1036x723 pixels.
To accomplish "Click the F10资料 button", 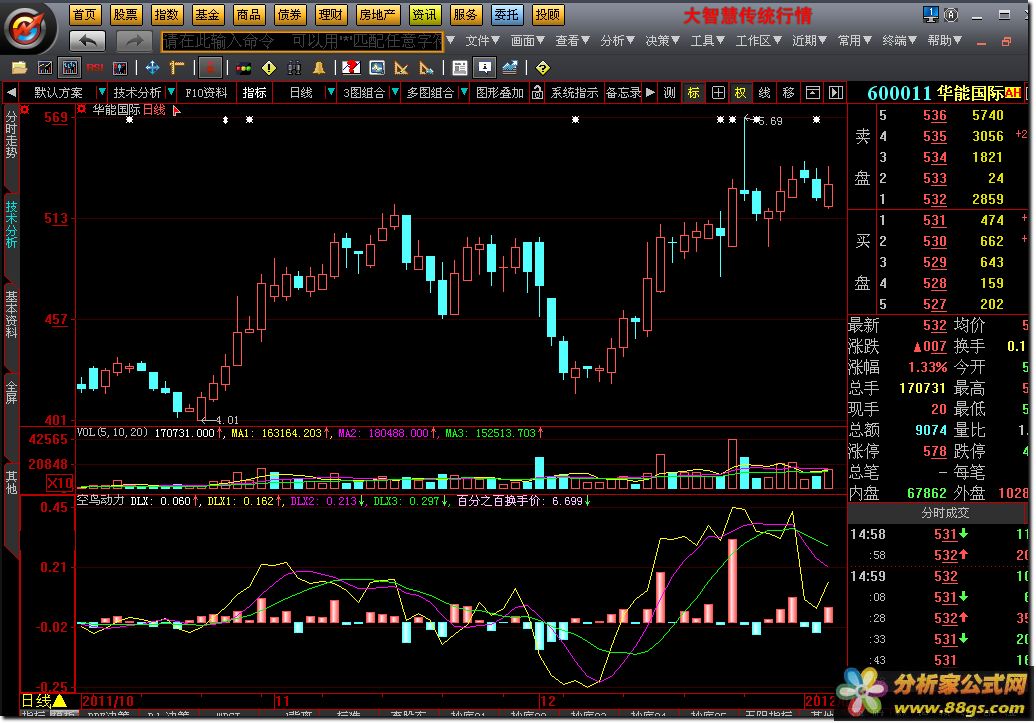I will (x=206, y=93).
